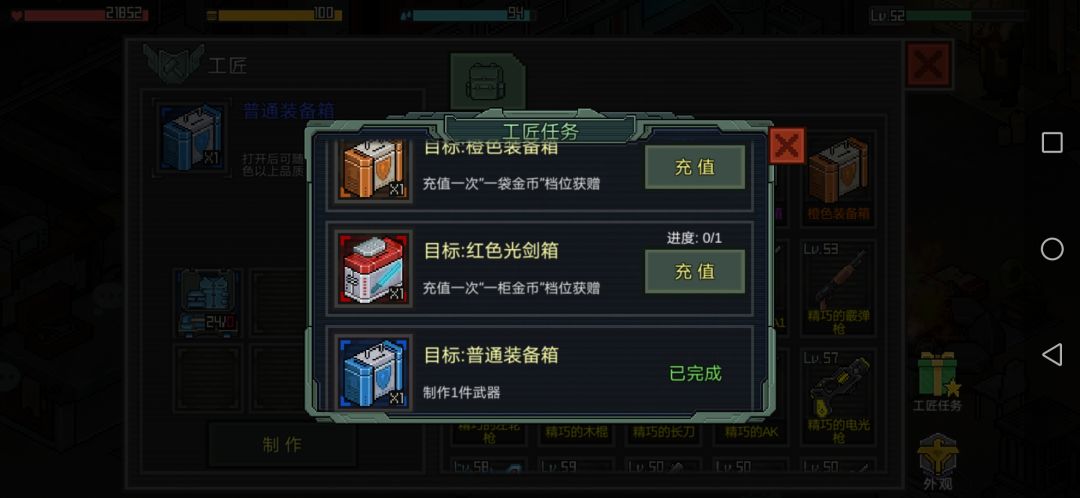Open 工匠任务 gift icon on right side
Viewport: 1080px width, 498px height.
pyautogui.click(x=937, y=382)
